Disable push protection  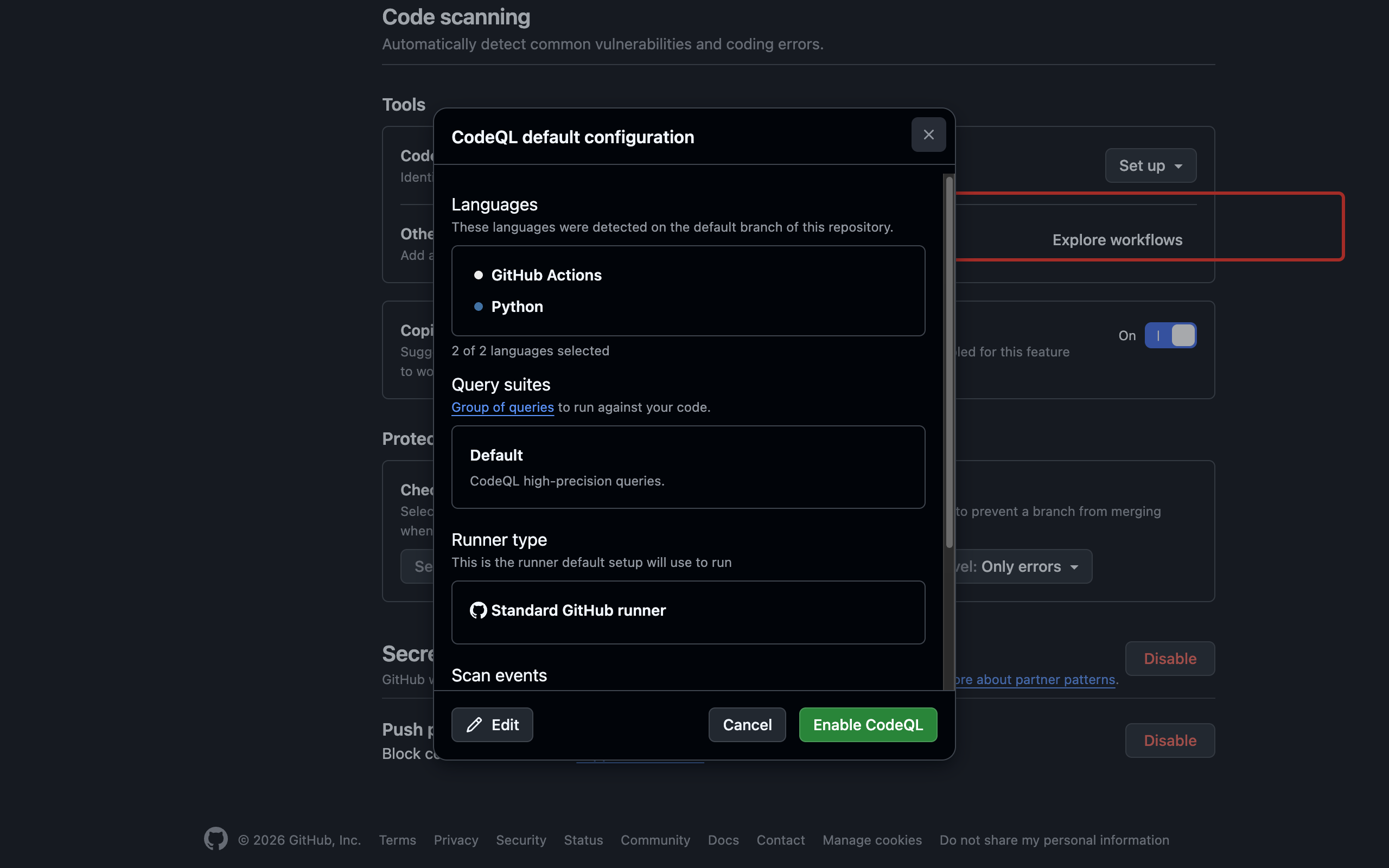click(1170, 740)
